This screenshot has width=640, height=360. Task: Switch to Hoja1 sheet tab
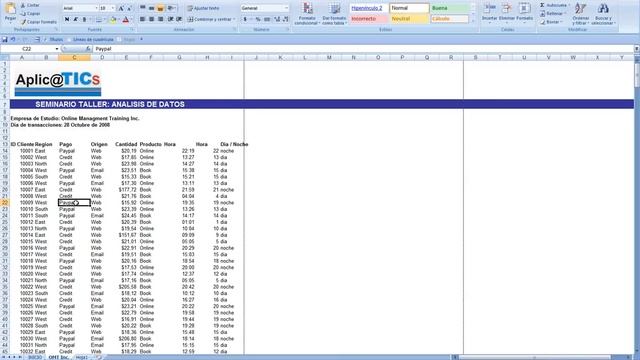click(x=82, y=357)
